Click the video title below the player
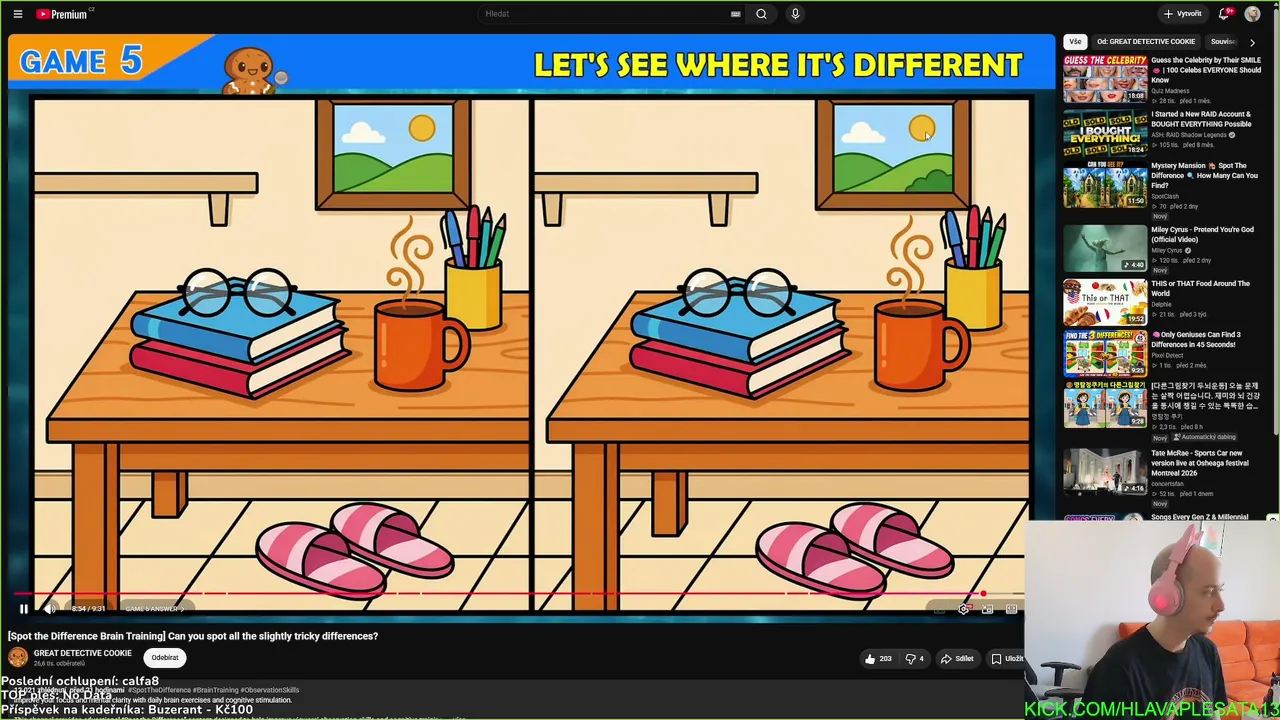Image resolution: width=1280 pixels, height=720 pixels. [193, 636]
